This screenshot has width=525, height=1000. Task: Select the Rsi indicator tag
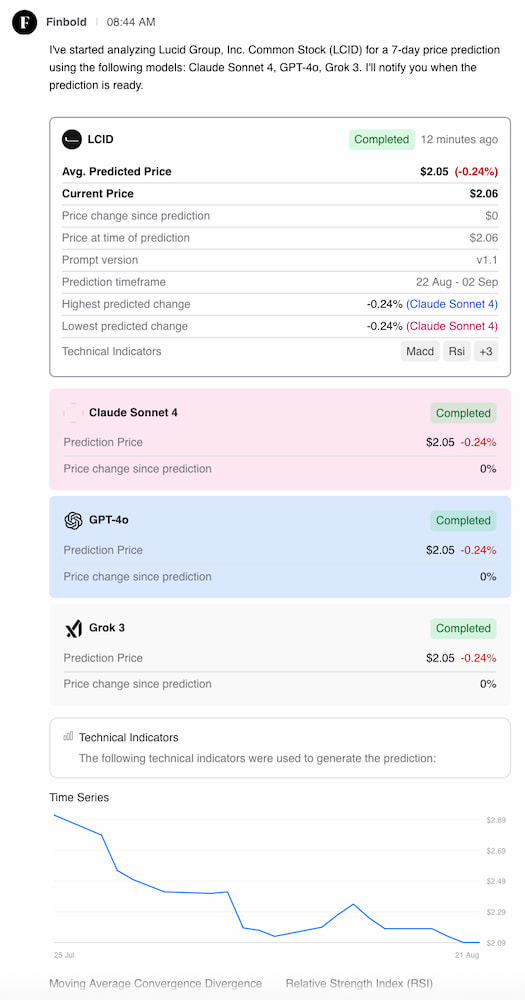[x=457, y=351]
